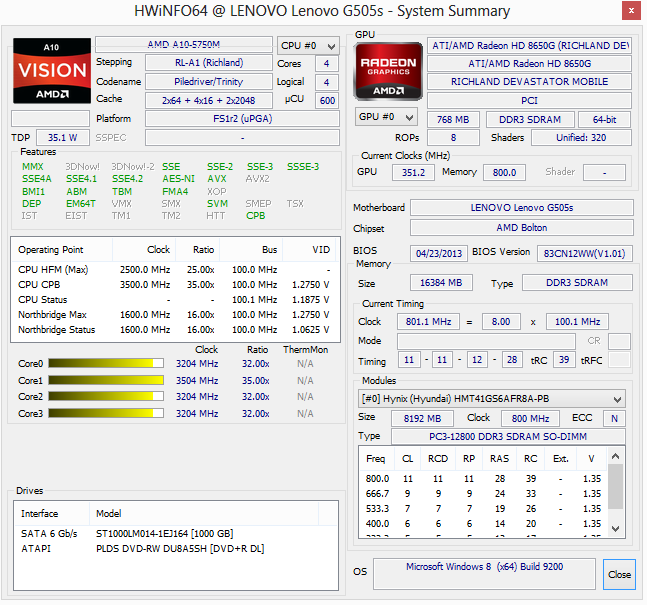This screenshot has width=647, height=605.
Task: Click the ECC value N
Action: [614, 418]
